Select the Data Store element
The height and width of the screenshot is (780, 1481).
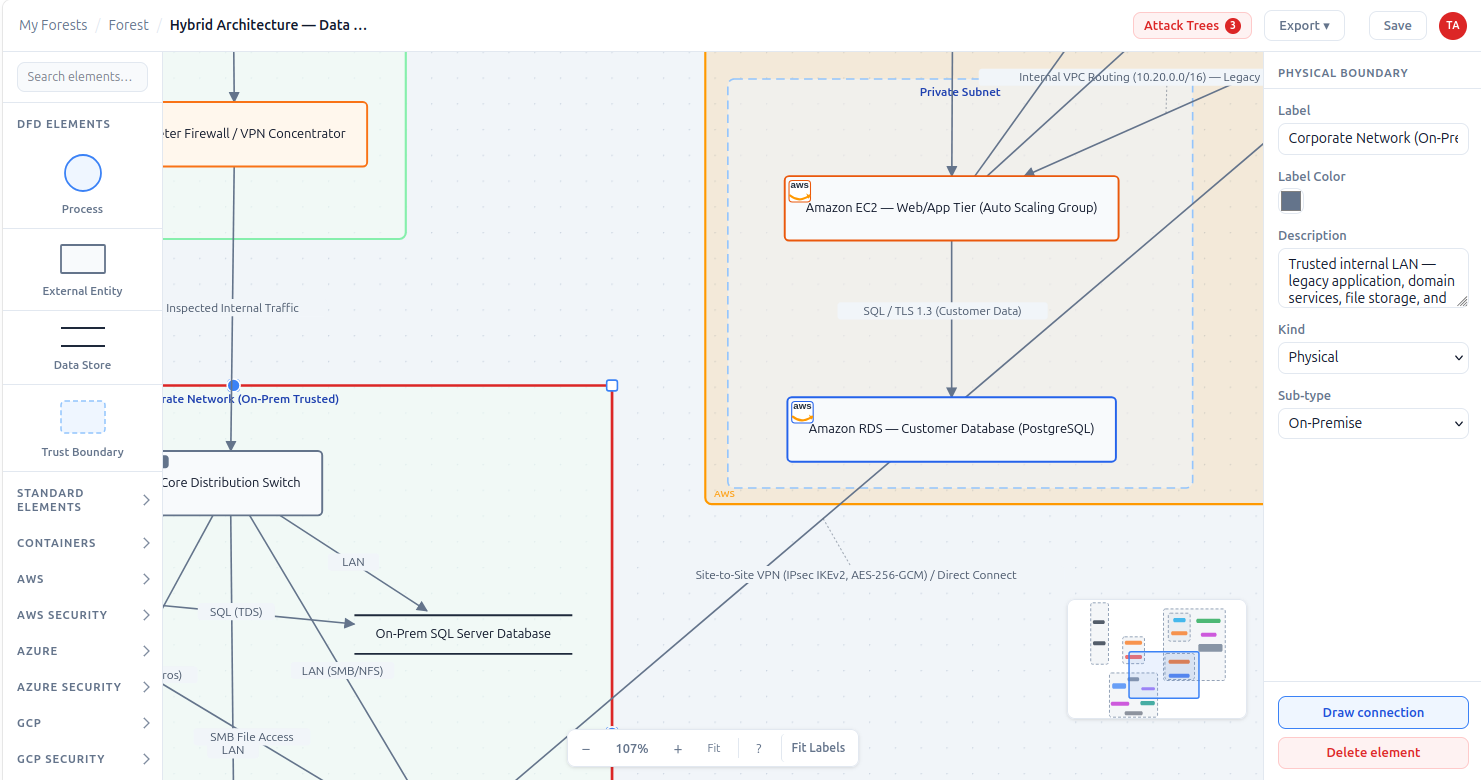point(83,337)
